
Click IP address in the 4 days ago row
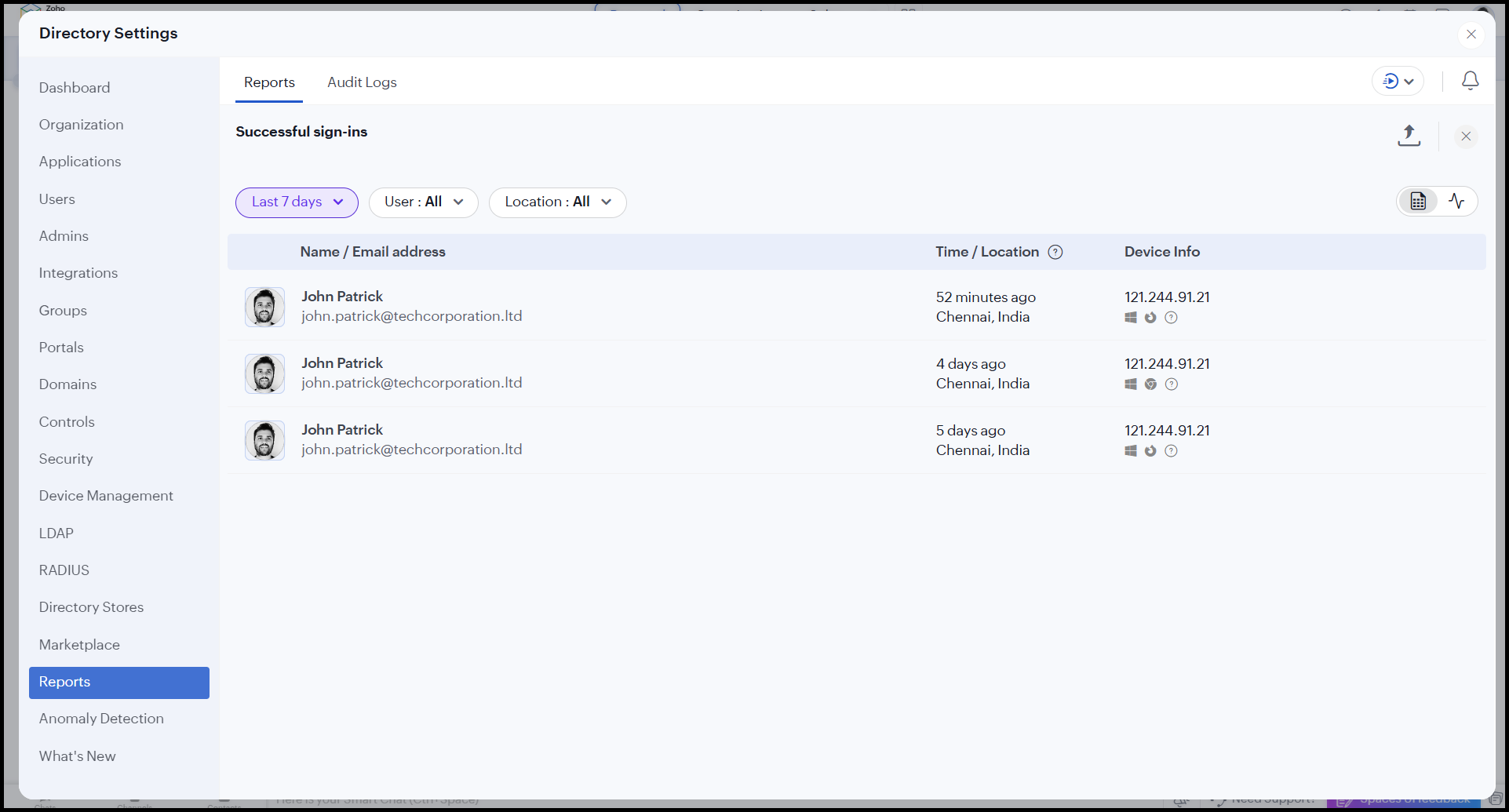1167,364
